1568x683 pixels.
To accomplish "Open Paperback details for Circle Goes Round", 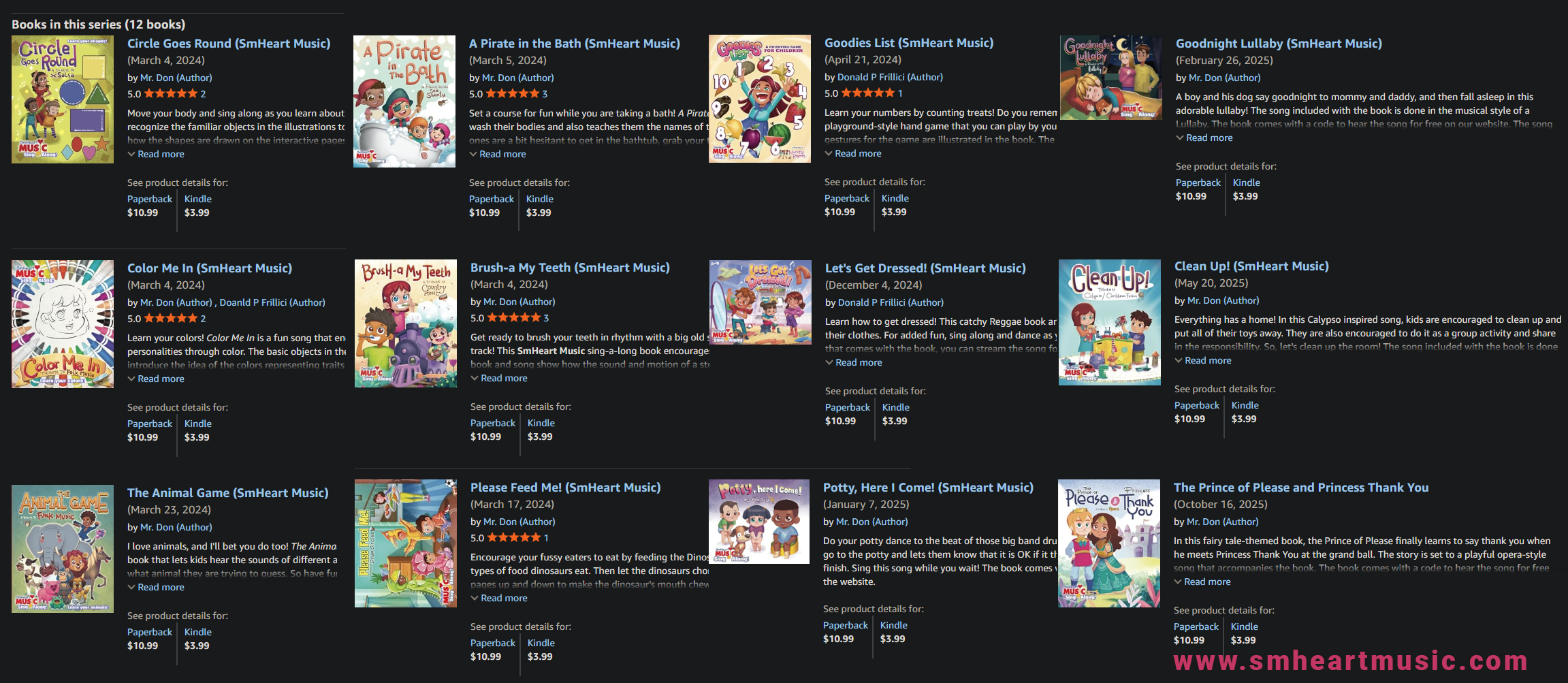I will click(150, 200).
